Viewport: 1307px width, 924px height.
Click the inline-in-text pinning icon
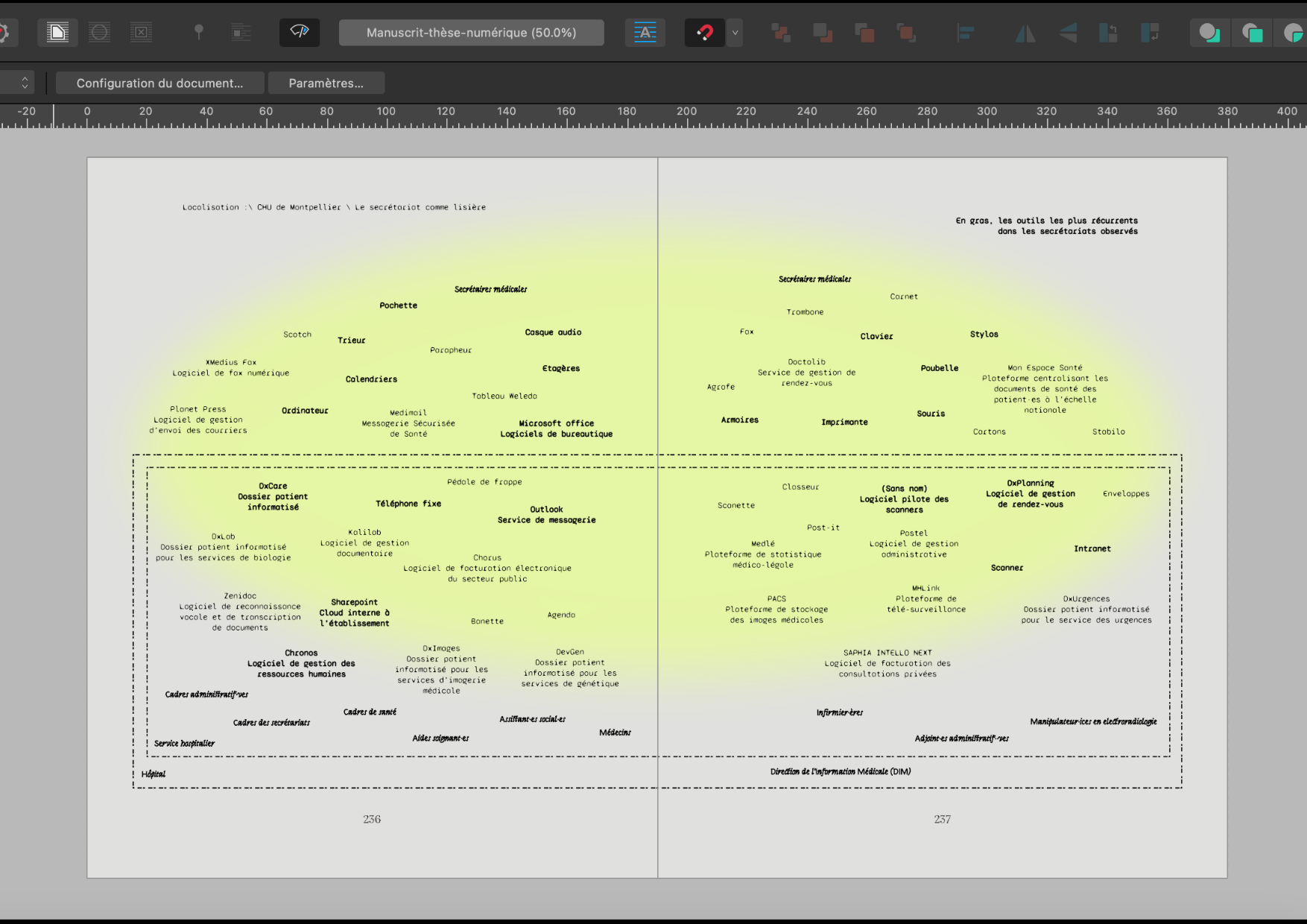pos(241,32)
